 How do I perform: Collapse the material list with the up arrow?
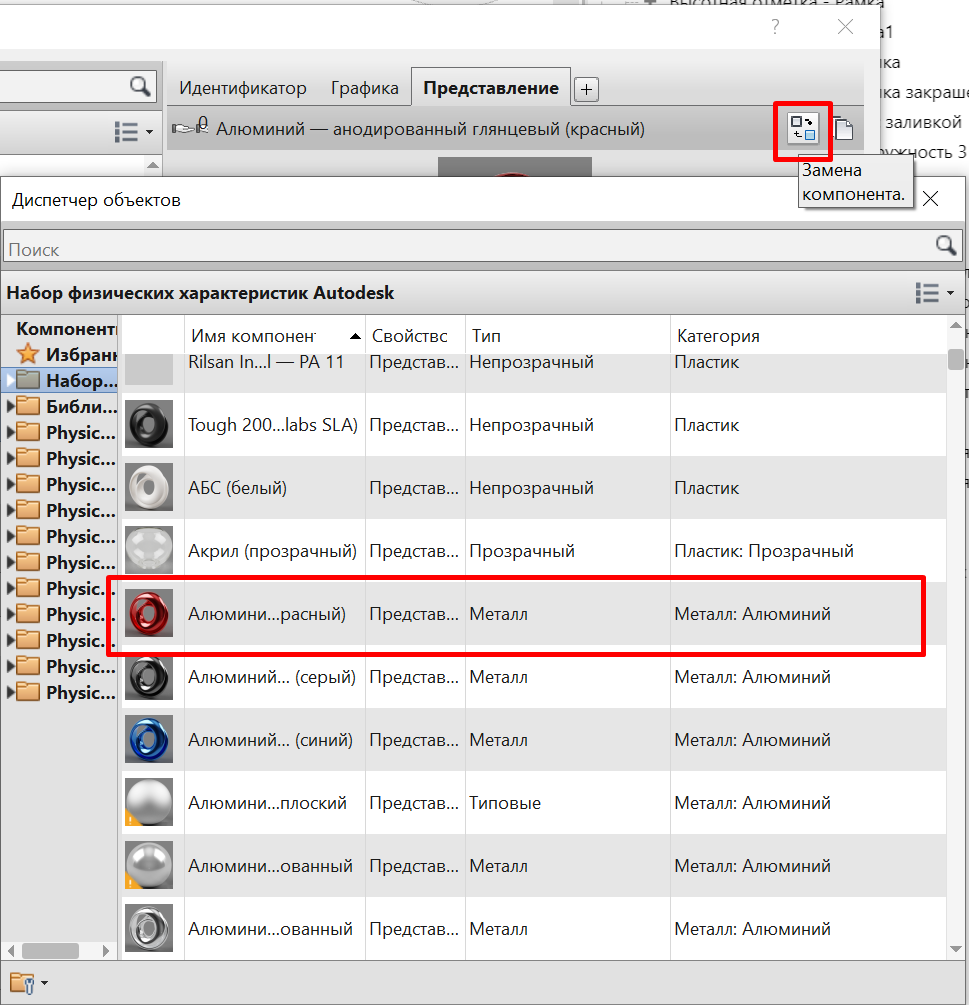[153, 165]
